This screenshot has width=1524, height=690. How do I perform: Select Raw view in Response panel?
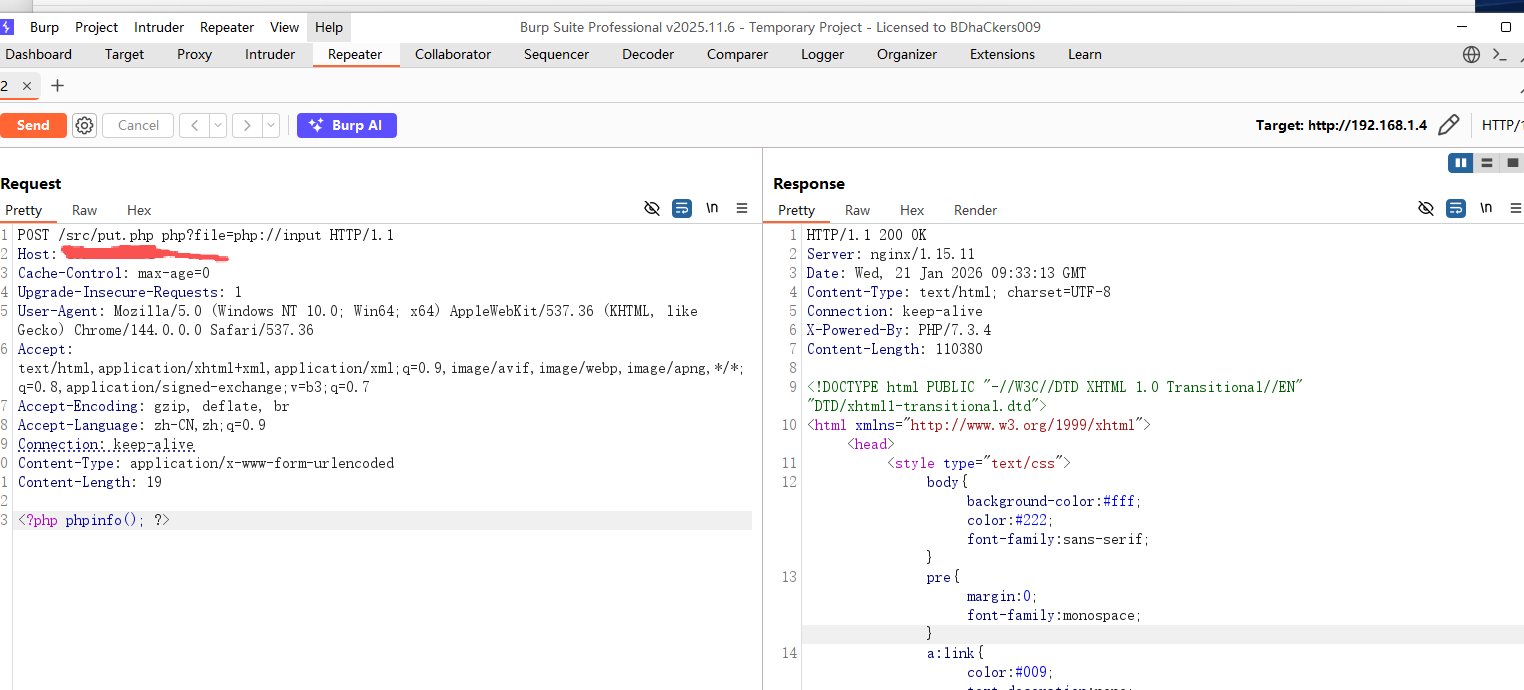coord(857,210)
